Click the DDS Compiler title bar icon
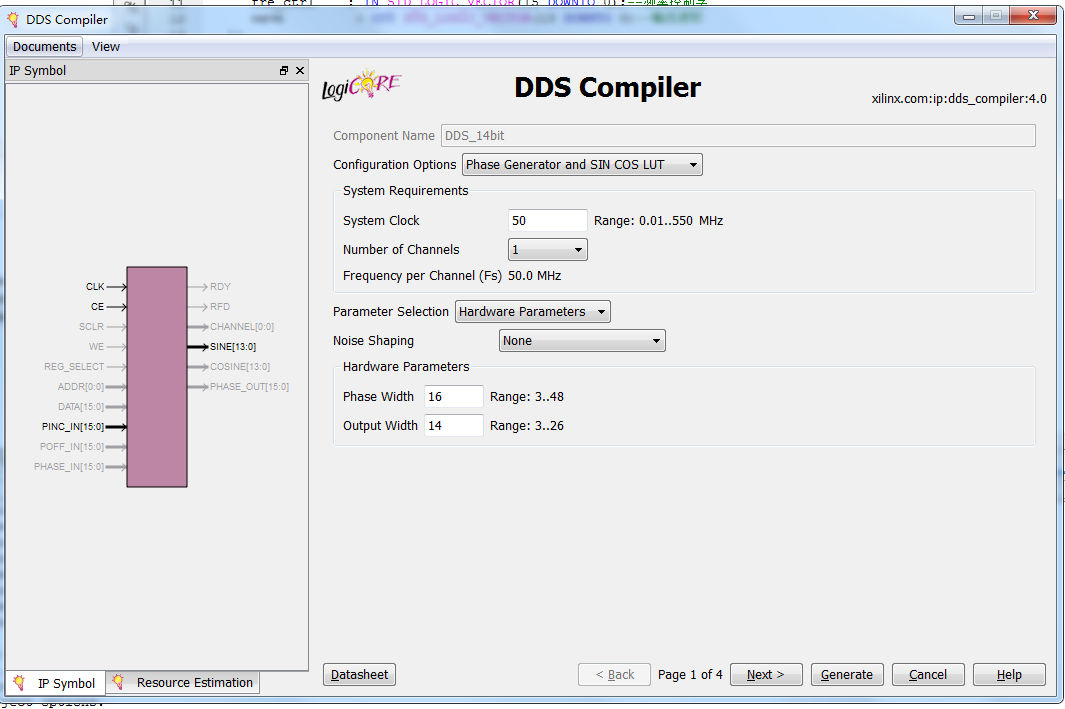The width and height of the screenshot is (1065, 709). pos(13,20)
